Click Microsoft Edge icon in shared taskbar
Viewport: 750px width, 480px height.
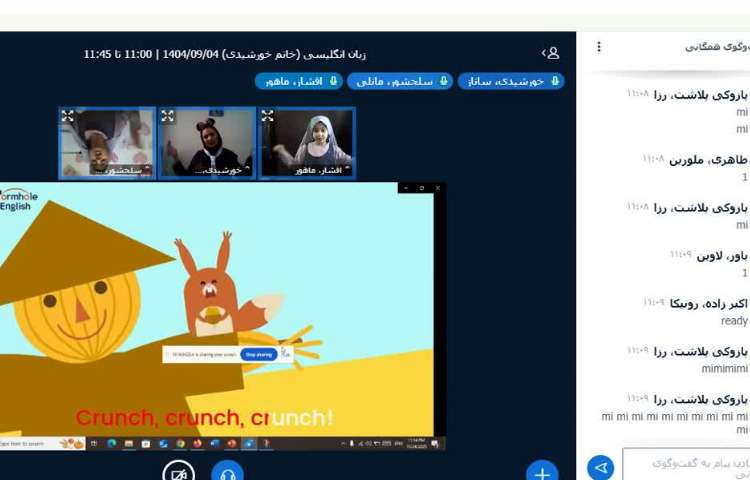pyautogui.click(x=112, y=444)
